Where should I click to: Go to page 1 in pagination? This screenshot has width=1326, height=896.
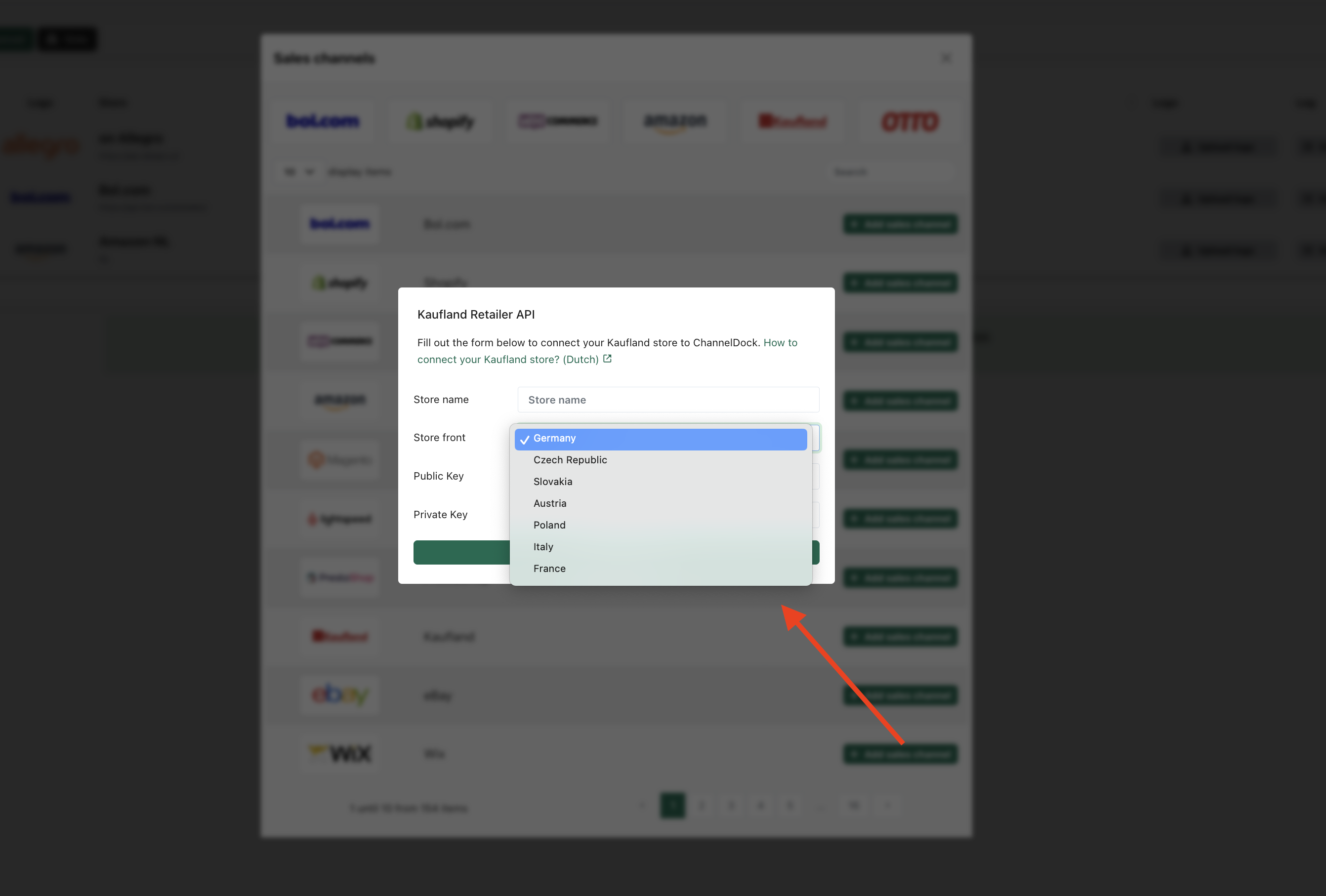tap(673, 805)
